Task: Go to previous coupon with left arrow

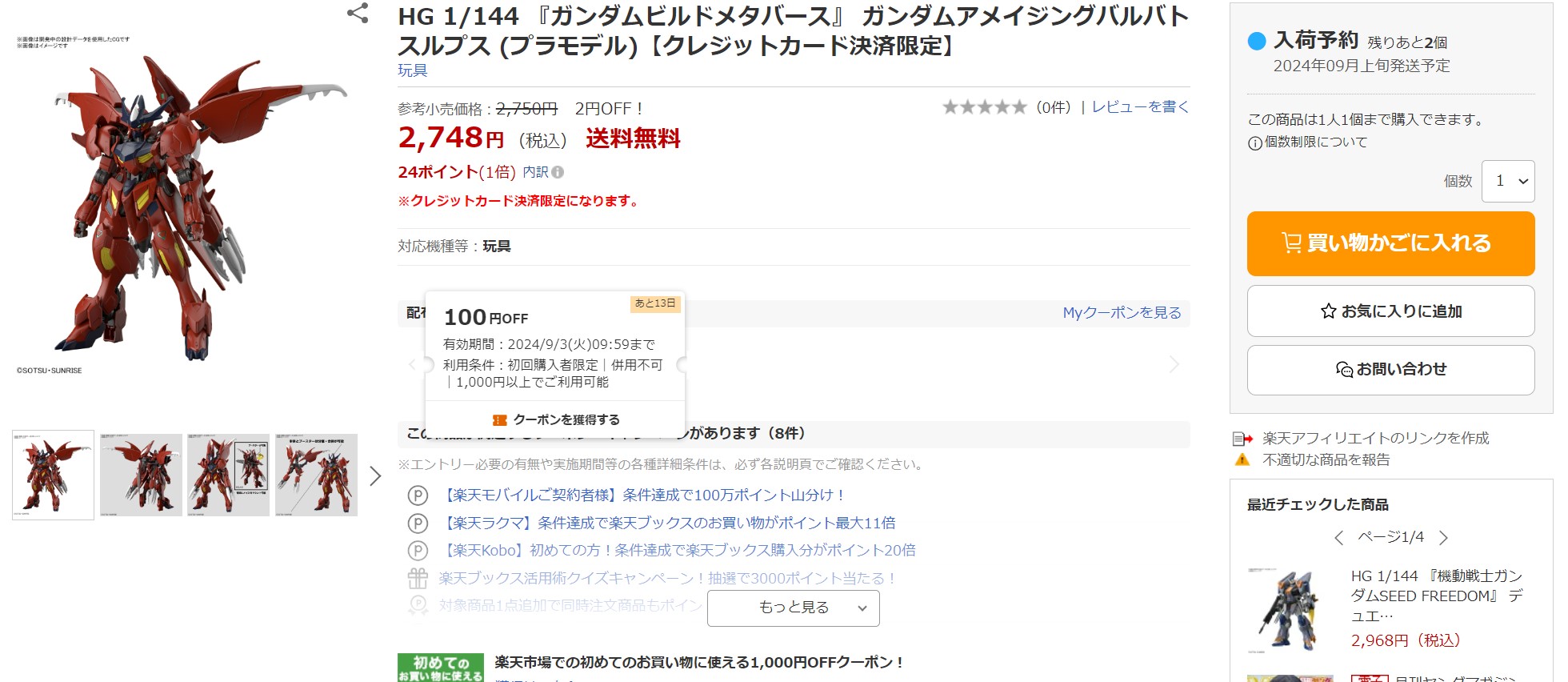Action: 412,365
